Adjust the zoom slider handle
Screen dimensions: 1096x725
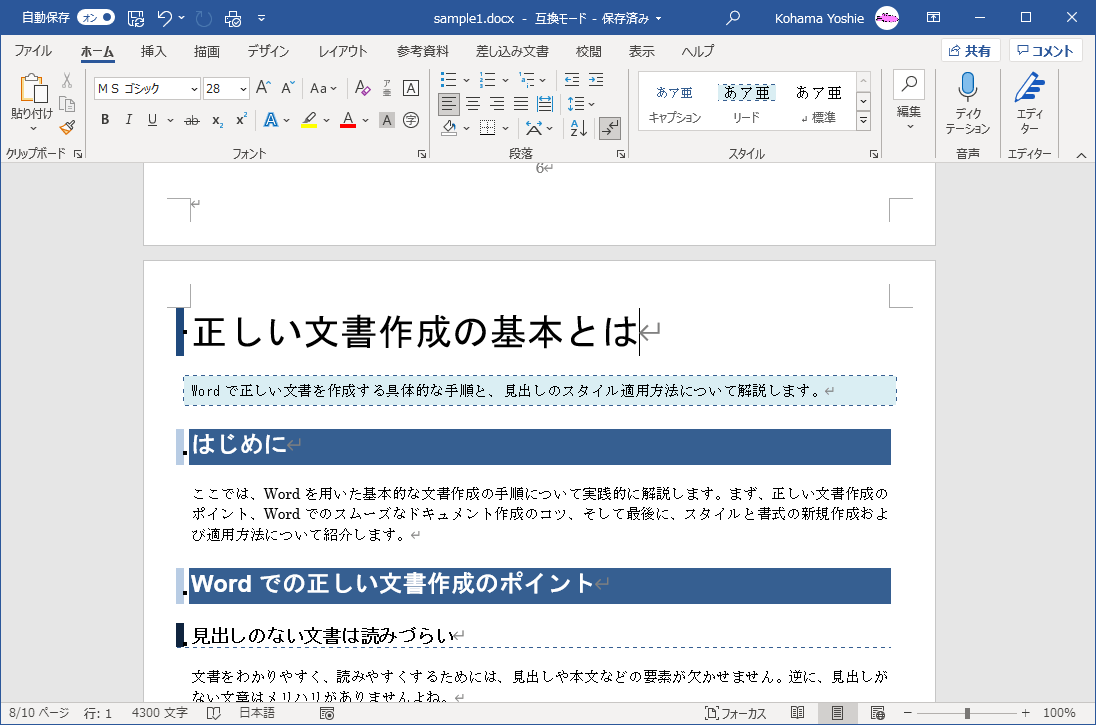click(967, 713)
